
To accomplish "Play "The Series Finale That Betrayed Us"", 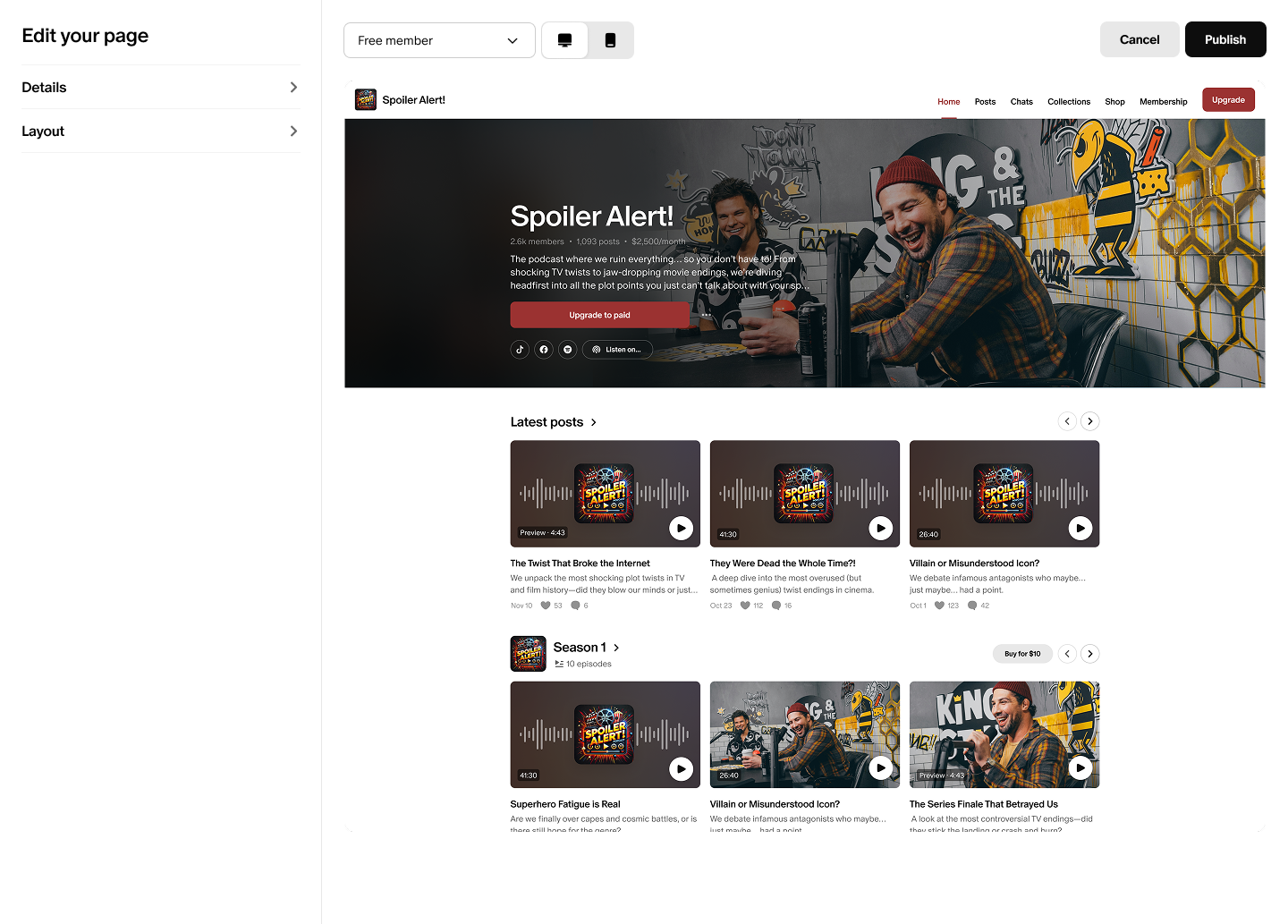I will (x=1080, y=767).
